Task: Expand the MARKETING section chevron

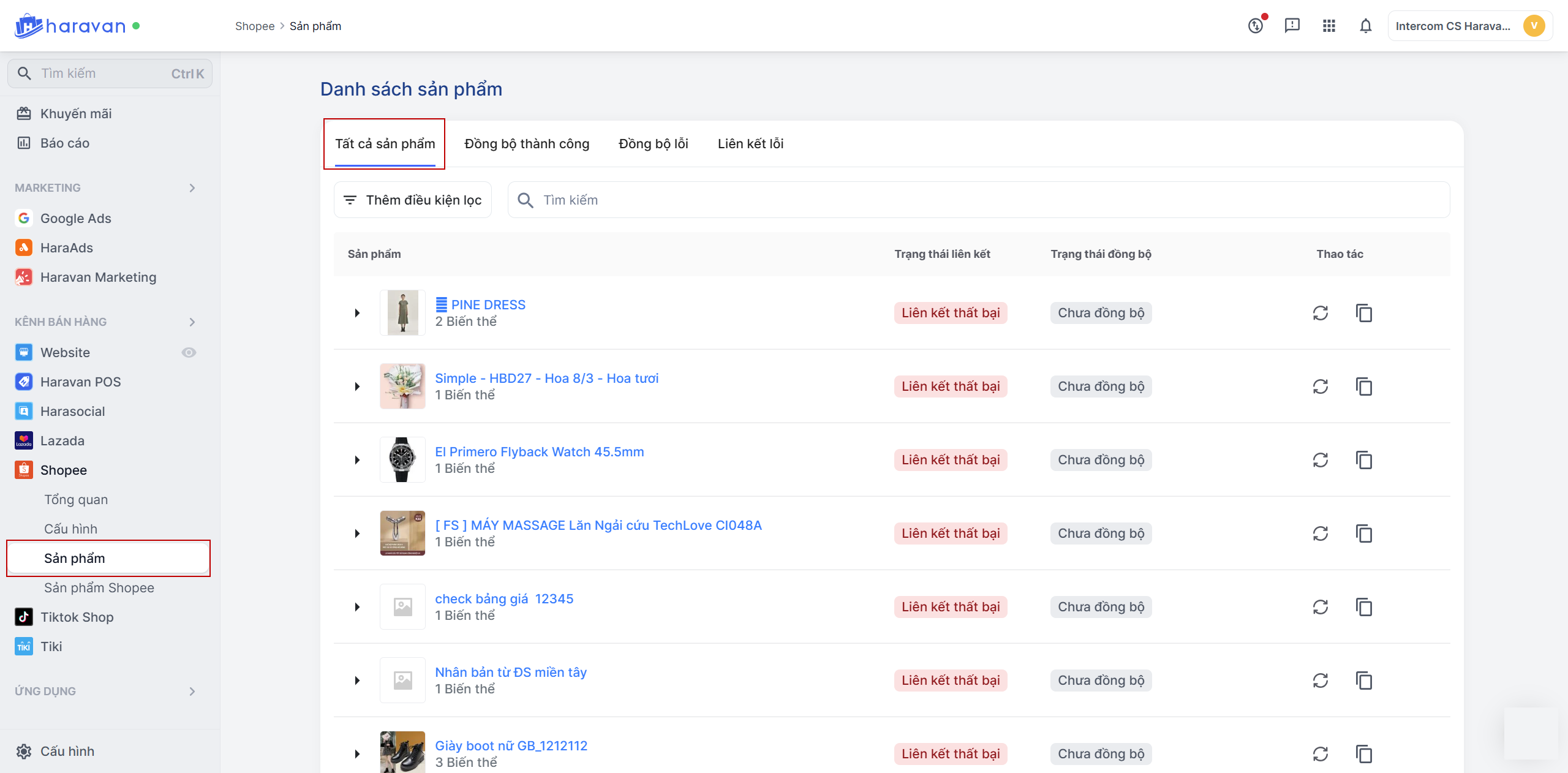Action: coord(192,188)
